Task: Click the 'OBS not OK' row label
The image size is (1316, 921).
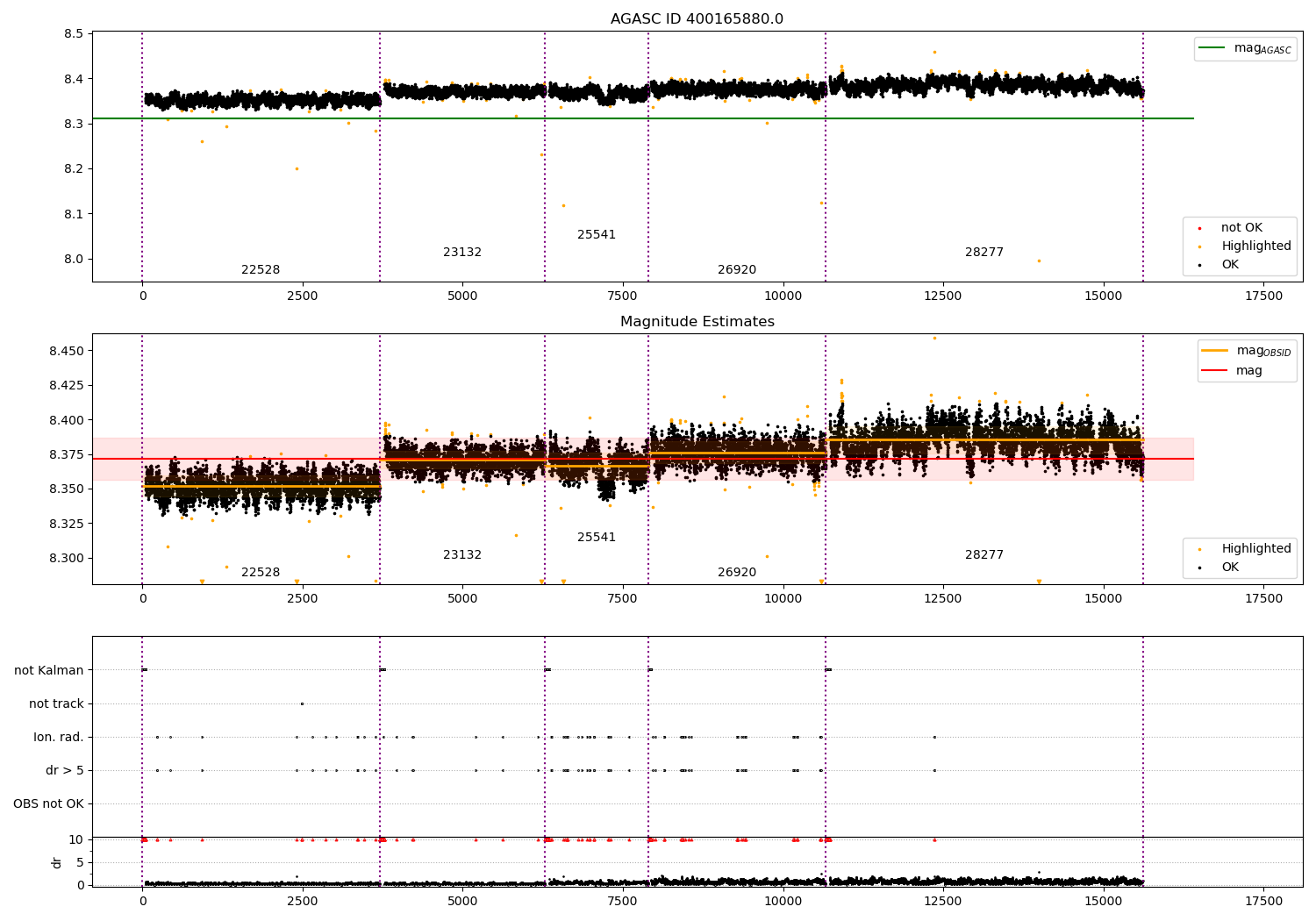Action: [x=48, y=804]
